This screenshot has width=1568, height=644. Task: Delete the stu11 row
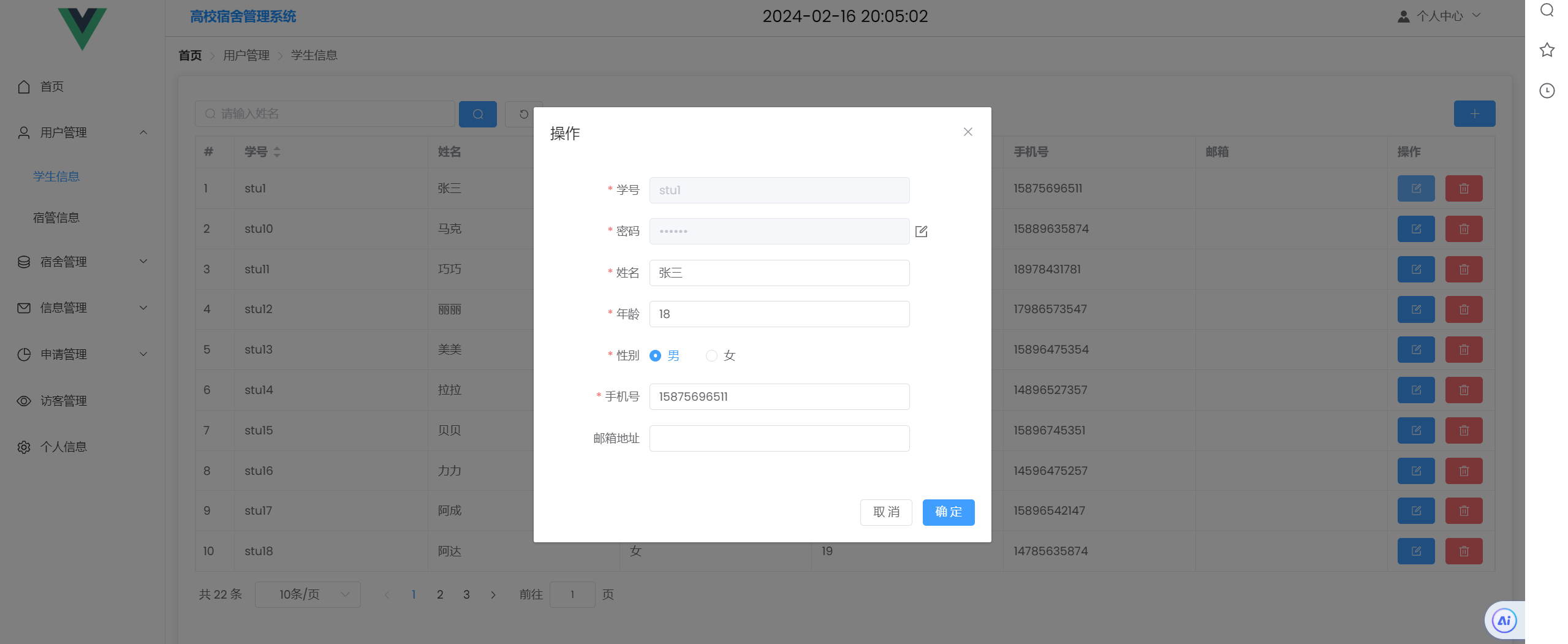pyautogui.click(x=1464, y=270)
